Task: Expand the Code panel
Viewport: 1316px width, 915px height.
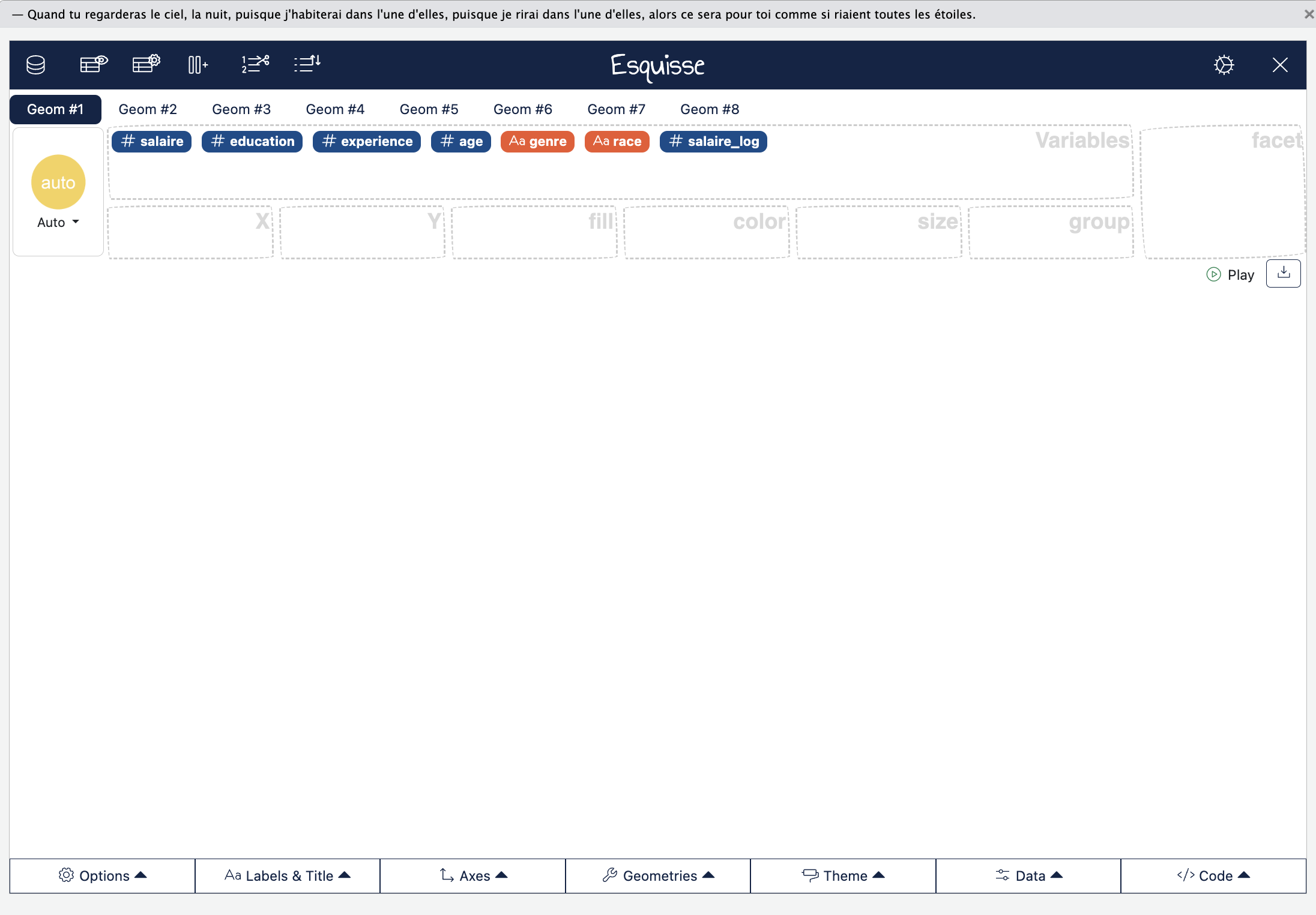Action: click(1213, 876)
